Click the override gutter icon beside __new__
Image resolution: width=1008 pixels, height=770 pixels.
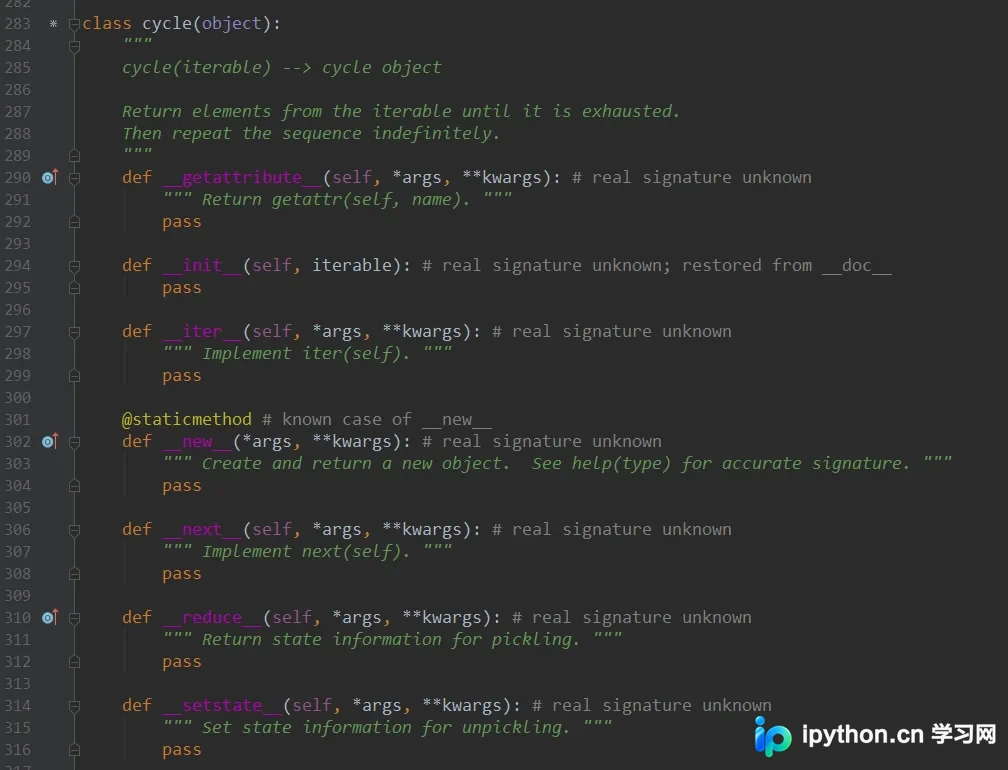[50, 441]
